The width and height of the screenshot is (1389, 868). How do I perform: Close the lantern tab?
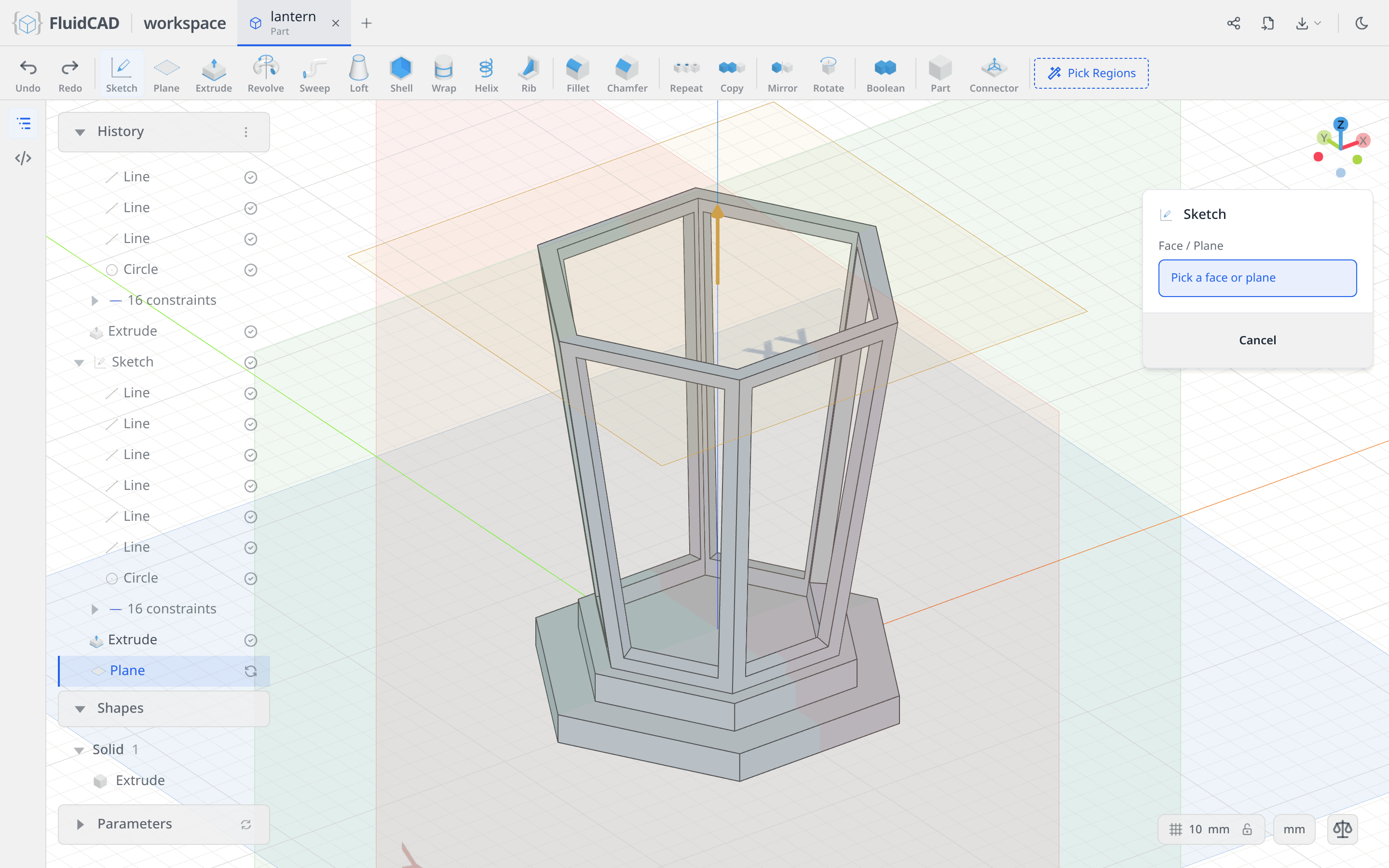point(336,23)
